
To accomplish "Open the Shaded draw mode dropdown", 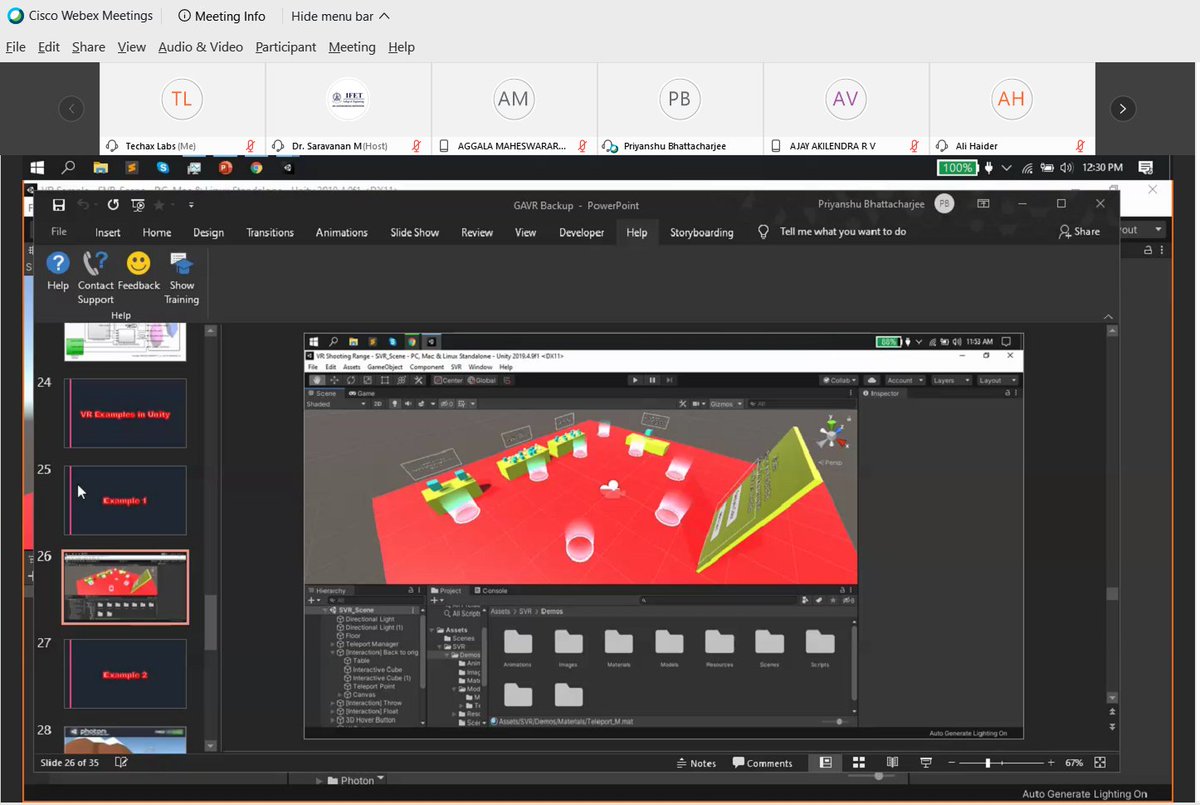I will (x=335, y=405).
